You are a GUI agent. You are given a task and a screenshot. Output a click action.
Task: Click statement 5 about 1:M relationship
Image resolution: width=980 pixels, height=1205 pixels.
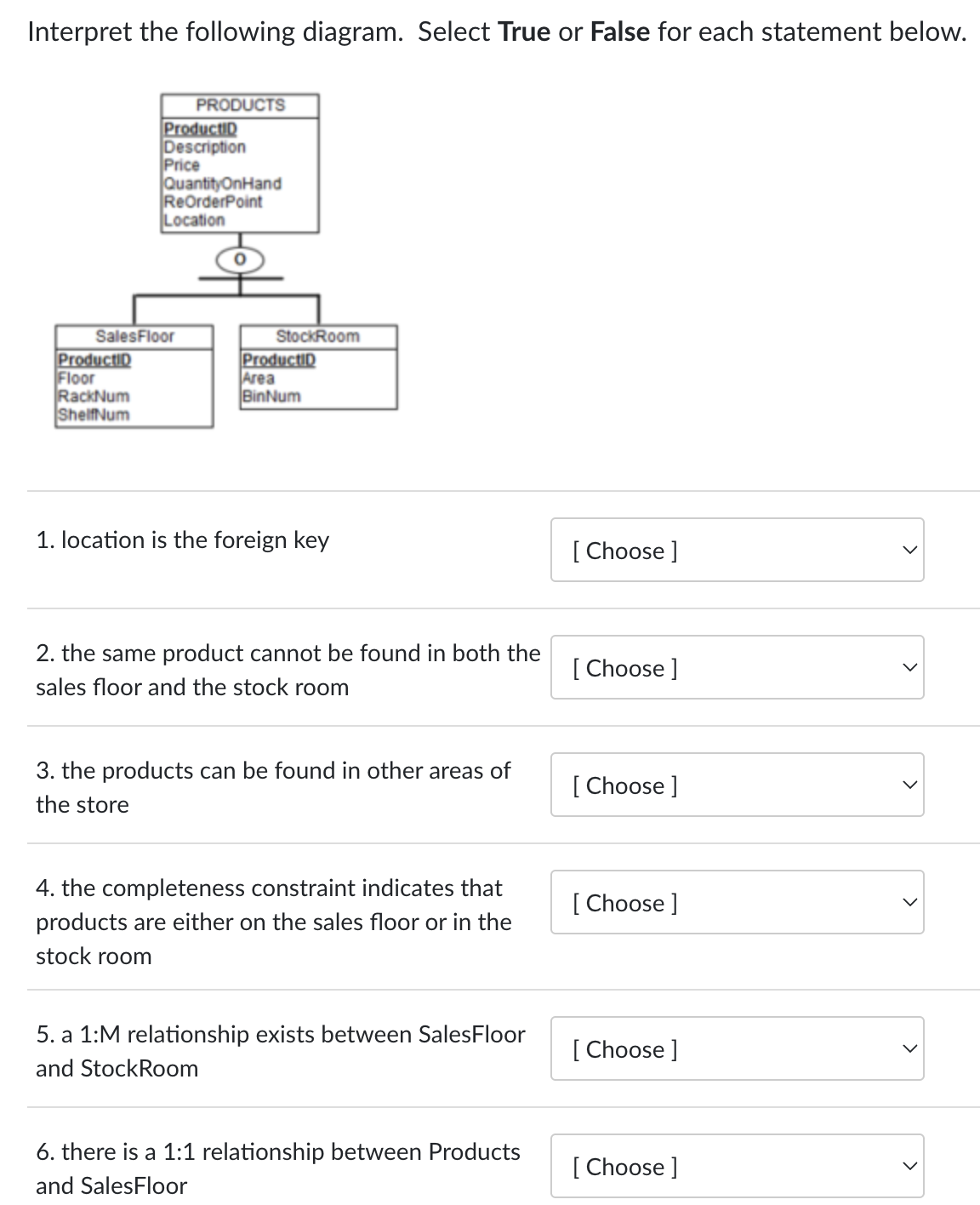click(281, 1050)
